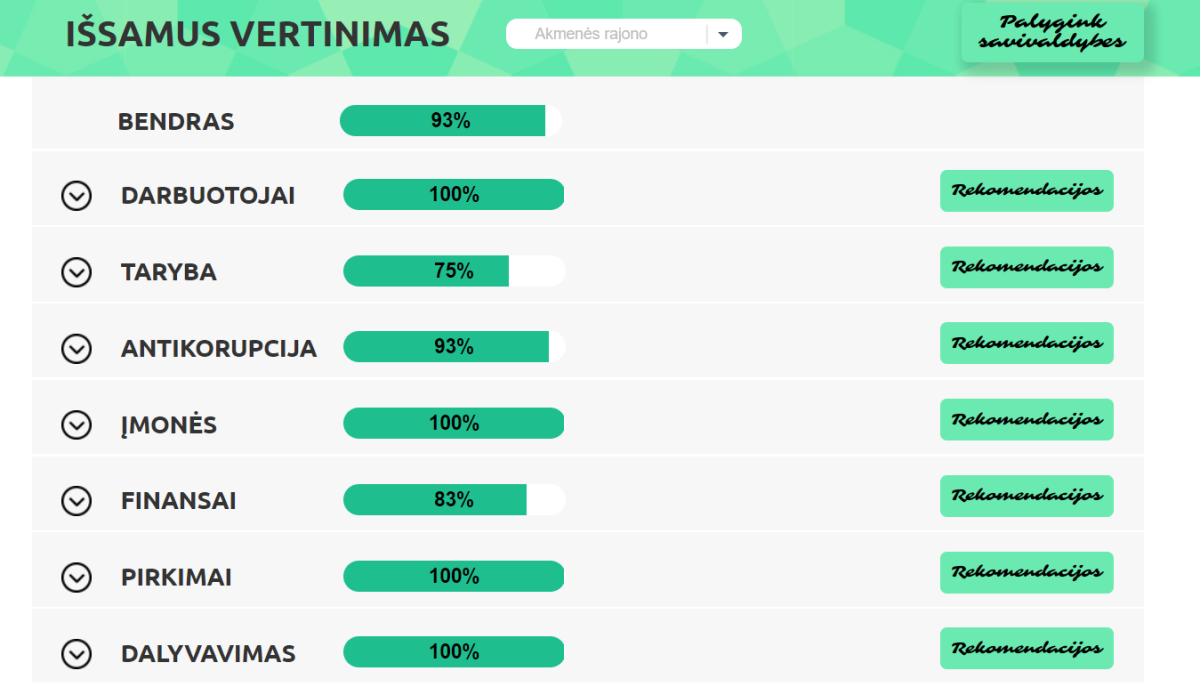The height and width of the screenshot is (695, 1200).
Task: Expand the ĮMONĖS section chevron
Action: click(76, 425)
